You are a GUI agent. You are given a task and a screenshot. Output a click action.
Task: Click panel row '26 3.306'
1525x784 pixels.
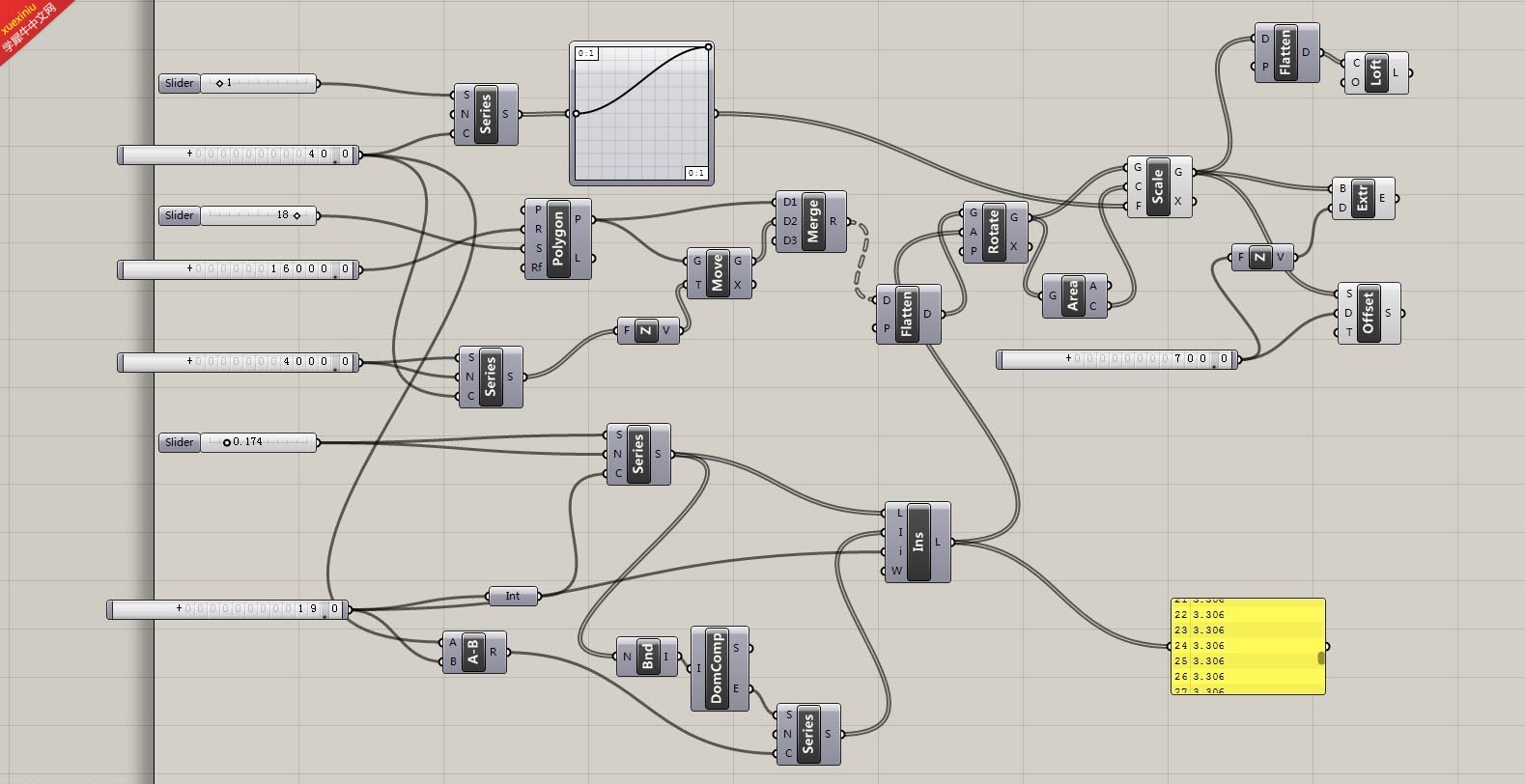click(1244, 676)
